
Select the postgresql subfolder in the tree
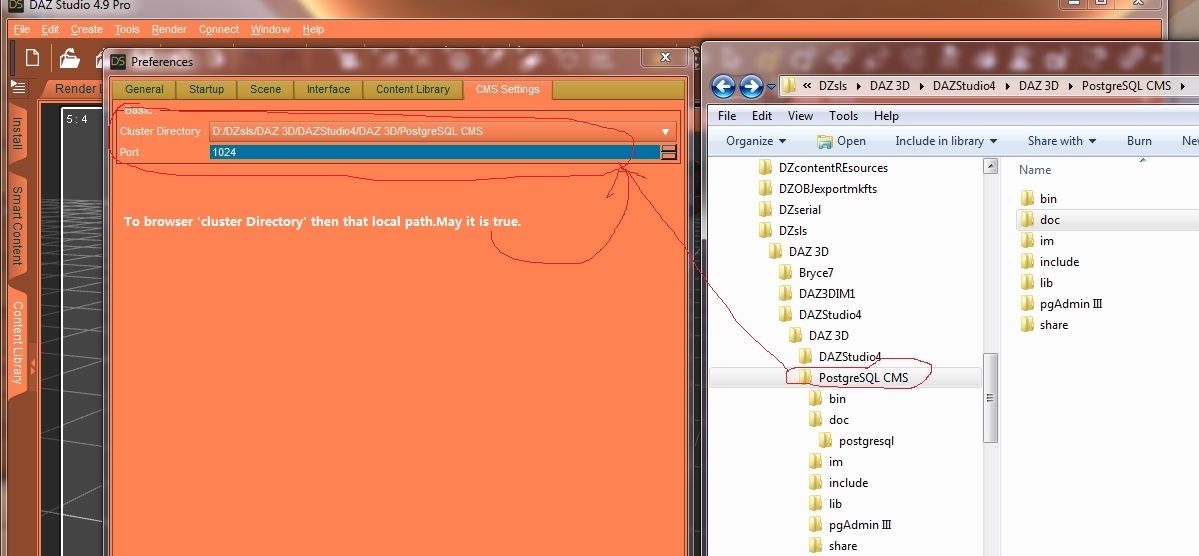(856, 441)
